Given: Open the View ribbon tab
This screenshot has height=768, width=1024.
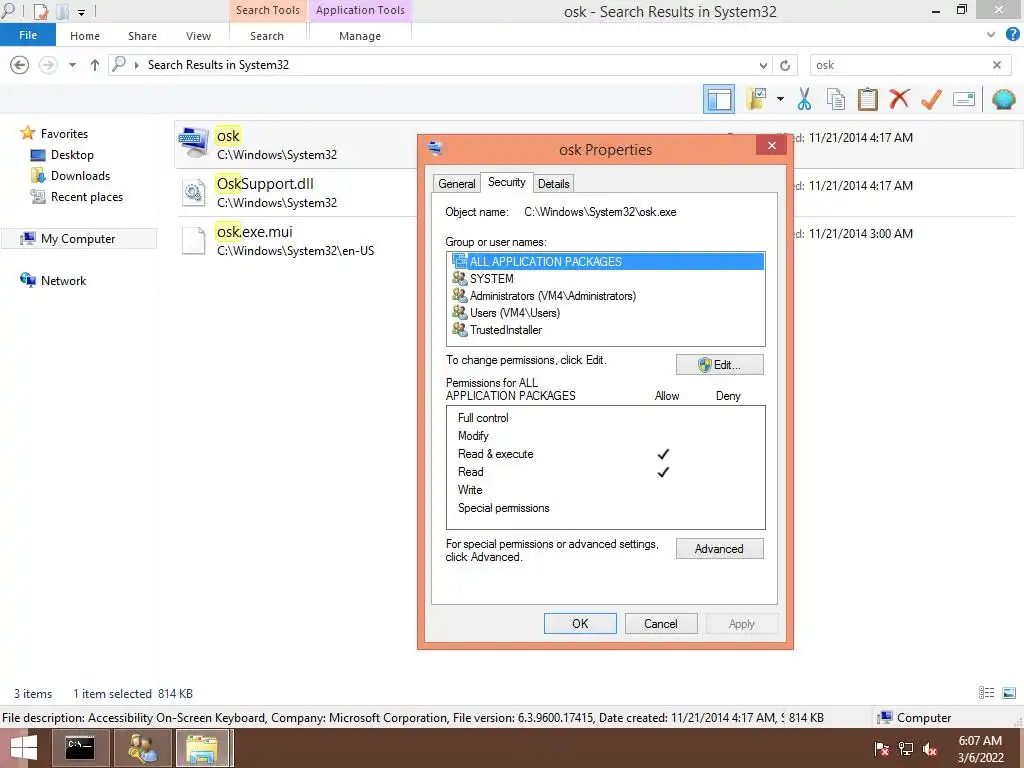Looking at the screenshot, I should tap(199, 36).
